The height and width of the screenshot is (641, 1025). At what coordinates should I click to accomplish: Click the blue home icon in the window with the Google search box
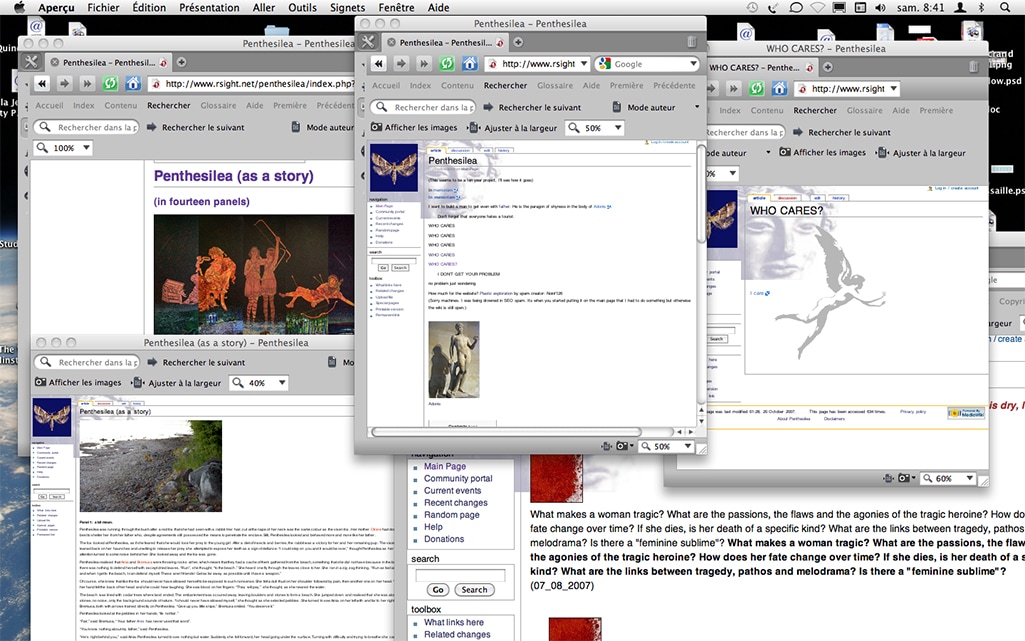[469, 63]
